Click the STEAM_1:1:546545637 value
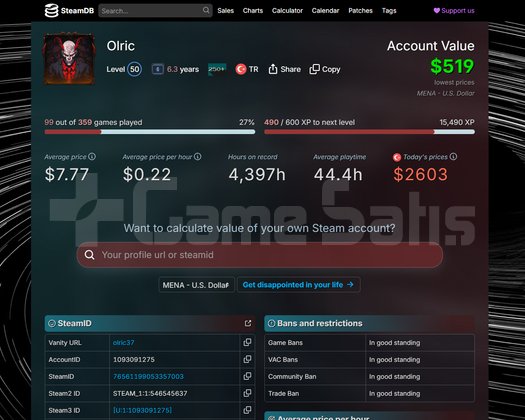Image resolution: width=525 pixels, height=420 pixels. pos(150,393)
